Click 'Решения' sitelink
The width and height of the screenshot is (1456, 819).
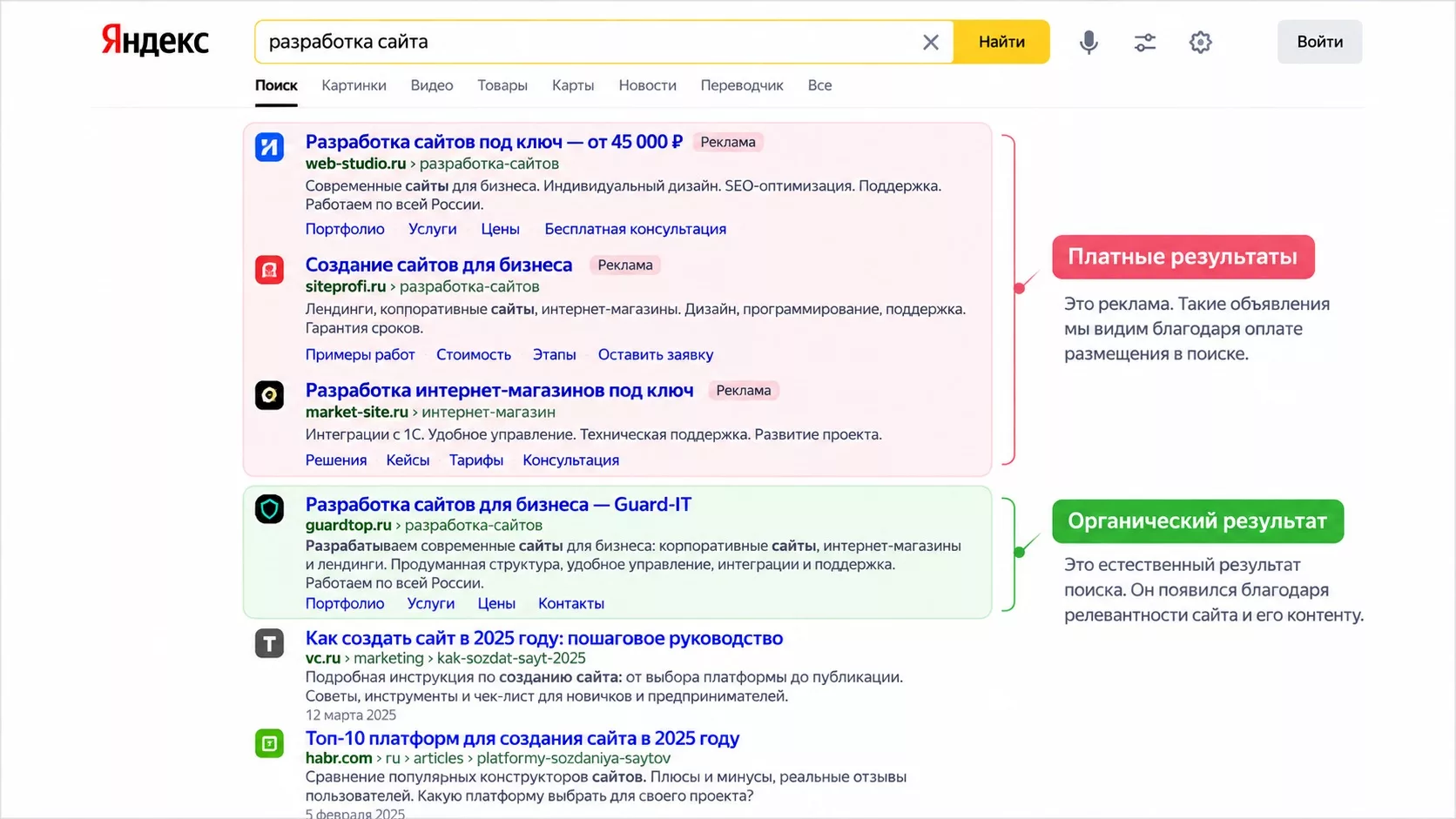(336, 460)
